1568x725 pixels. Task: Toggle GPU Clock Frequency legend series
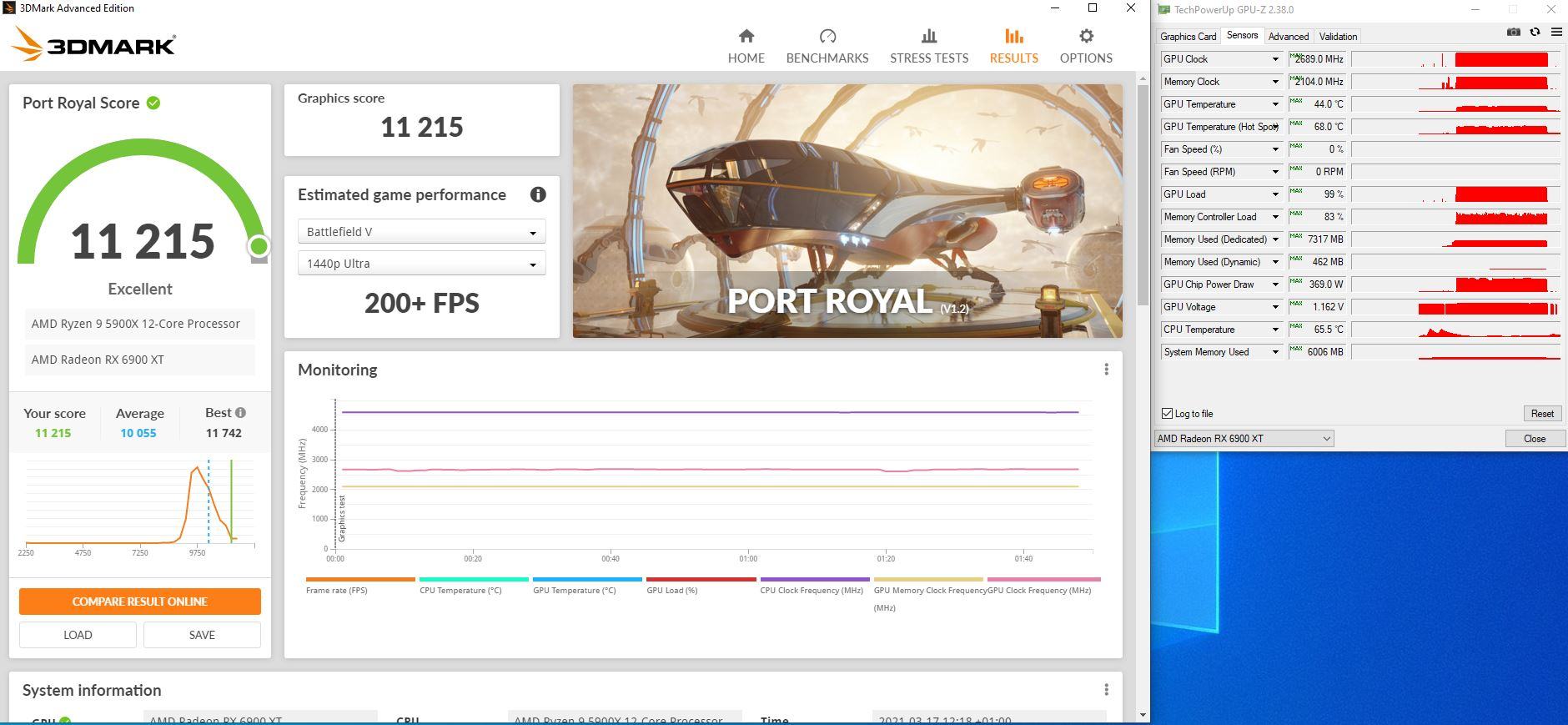pos(1043,585)
